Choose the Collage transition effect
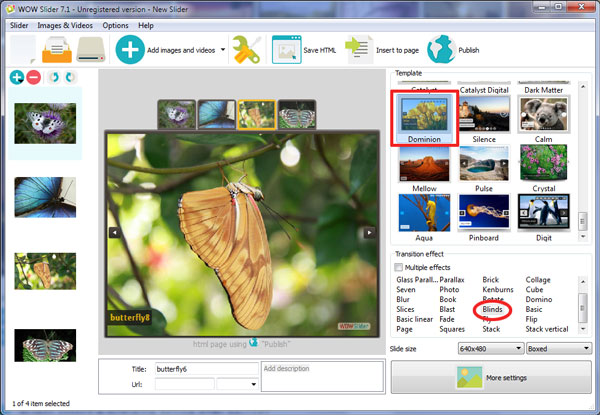 [x=538, y=280]
